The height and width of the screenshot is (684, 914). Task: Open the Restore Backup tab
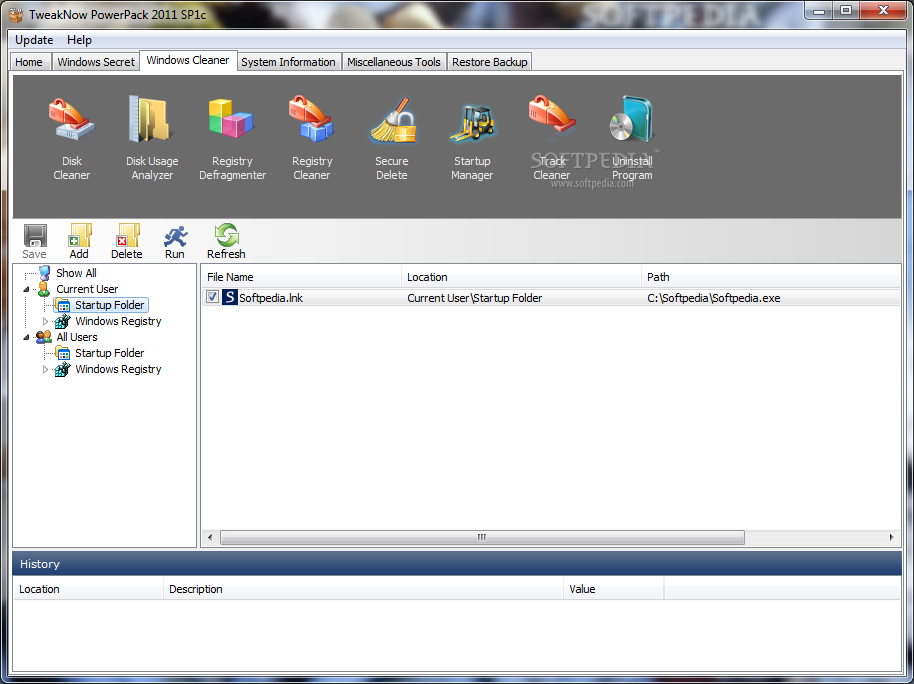pos(490,62)
